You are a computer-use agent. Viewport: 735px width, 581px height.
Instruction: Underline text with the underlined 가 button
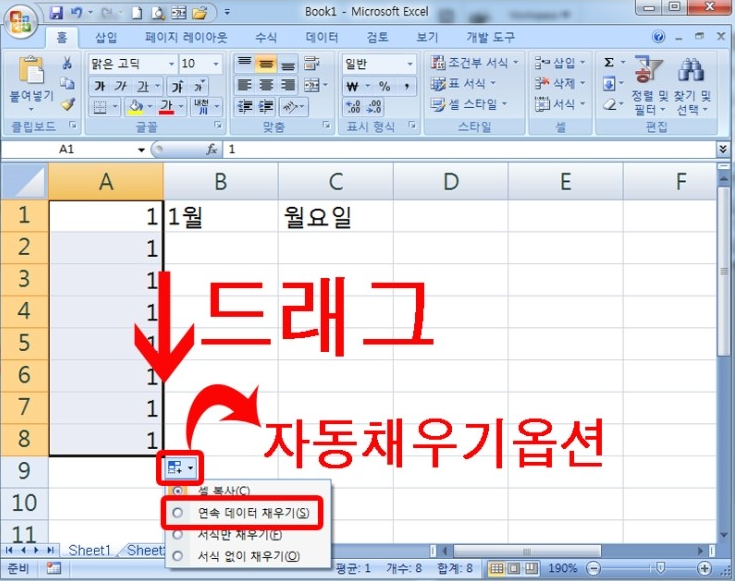[x=142, y=86]
